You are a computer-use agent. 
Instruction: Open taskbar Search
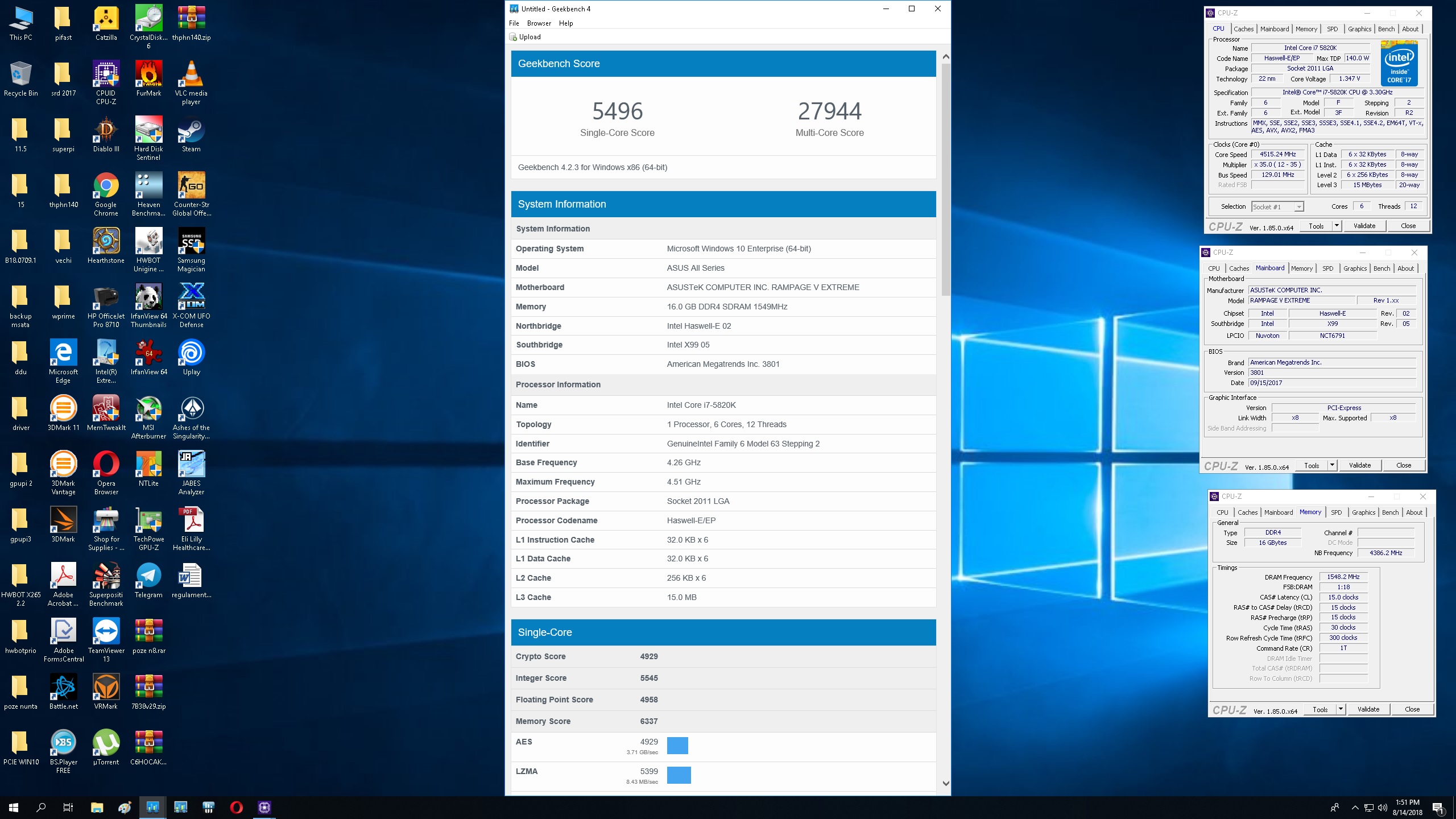[41, 807]
